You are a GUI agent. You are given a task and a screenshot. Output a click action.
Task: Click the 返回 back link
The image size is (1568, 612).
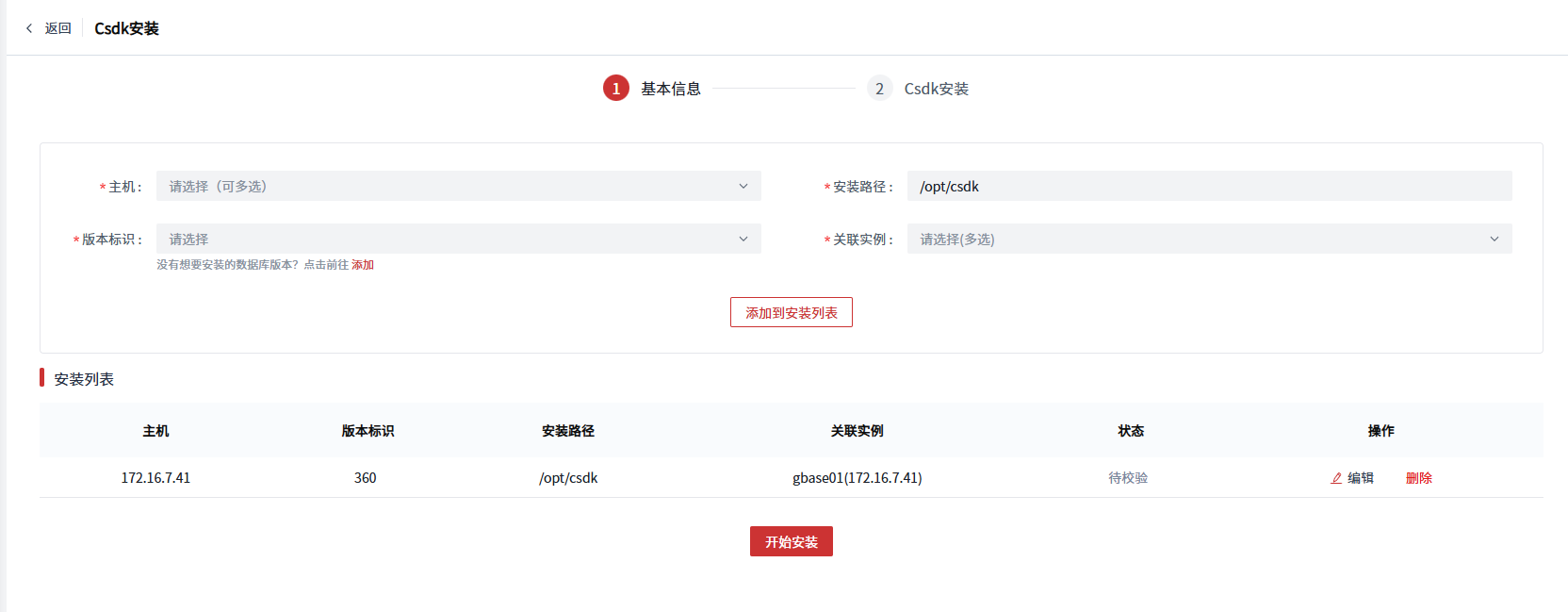coord(57,28)
